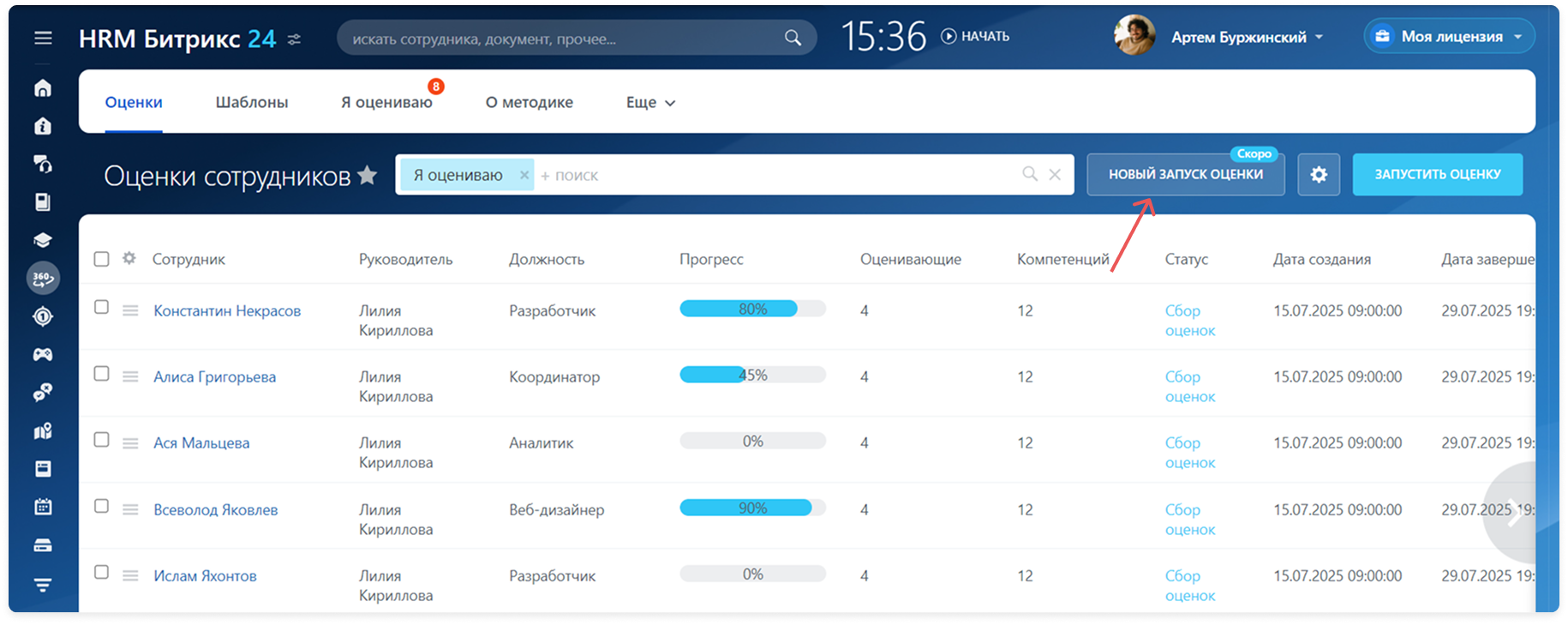Screen dimensions: 1568x625
Task: Expand the Еще dropdown menu
Action: tap(650, 103)
